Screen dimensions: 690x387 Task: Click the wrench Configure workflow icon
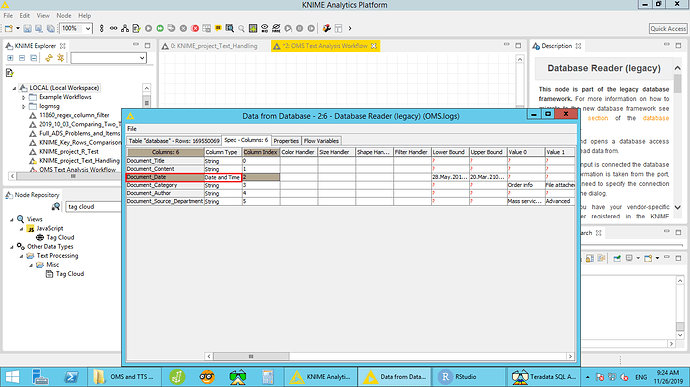327,28
